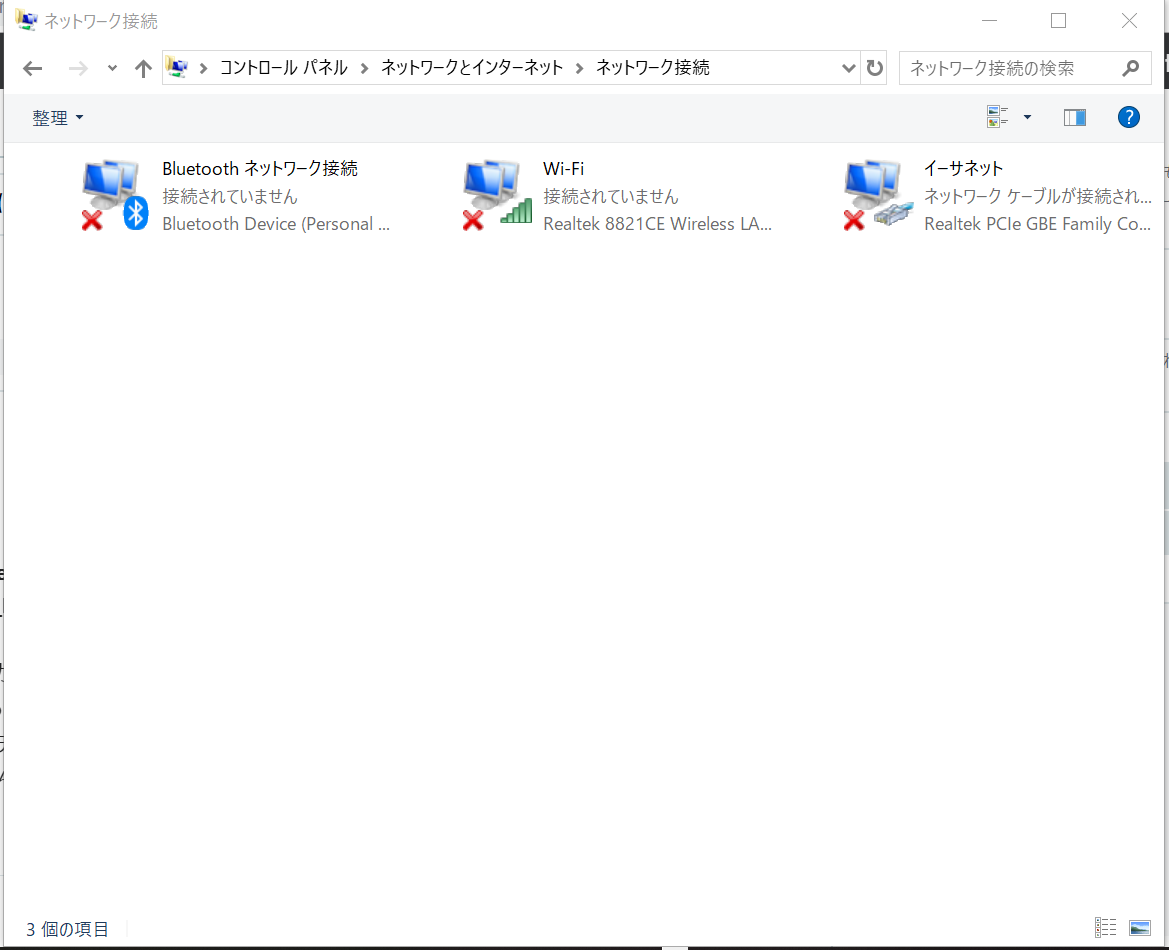The height and width of the screenshot is (950, 1169).
Task: Click Bluetooth ネットワーク接続 name text
Action: (260, 169)
